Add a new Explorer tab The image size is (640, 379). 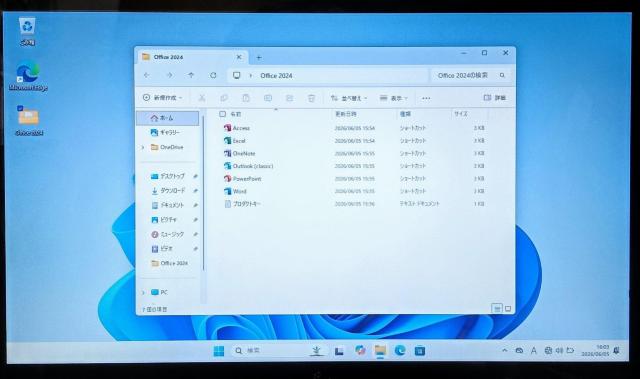[258, 58]
